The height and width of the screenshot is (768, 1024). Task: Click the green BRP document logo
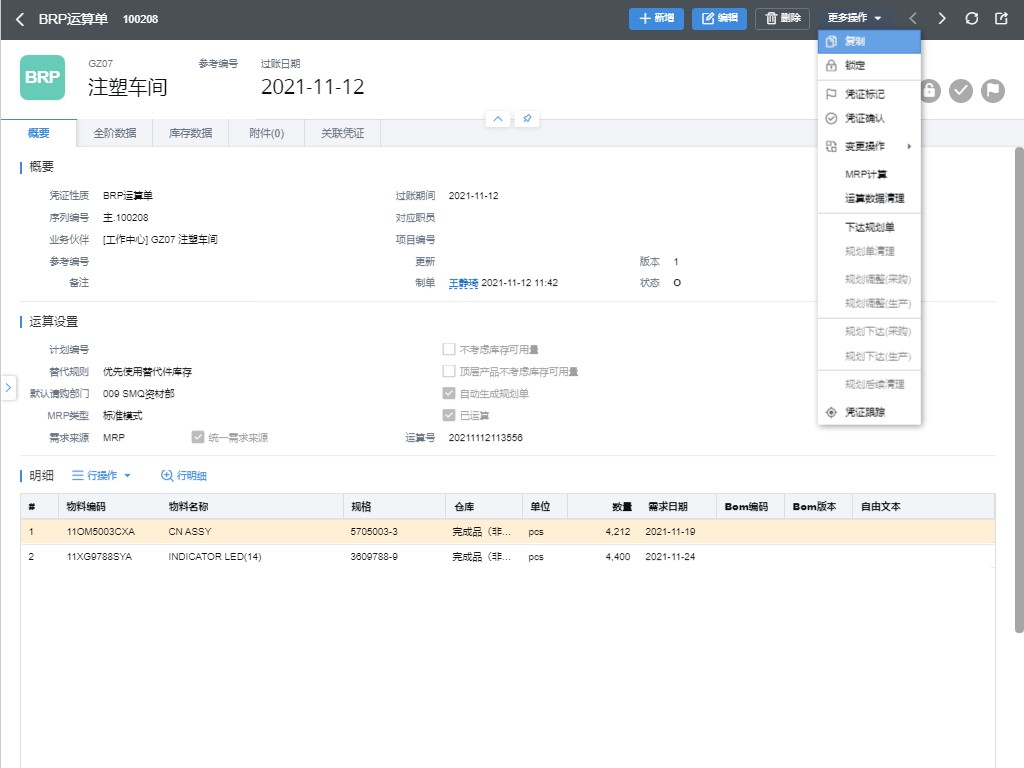[x=42, y=77]
